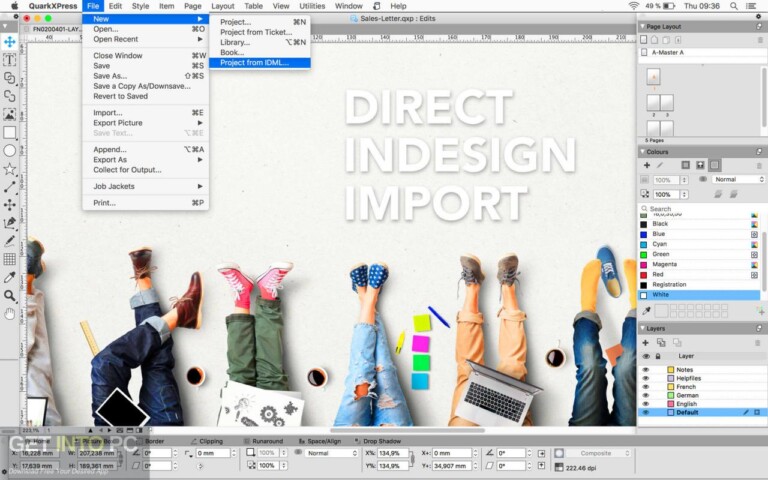Open the Utilities menu
768x480 pixels.
click(312, 6)
